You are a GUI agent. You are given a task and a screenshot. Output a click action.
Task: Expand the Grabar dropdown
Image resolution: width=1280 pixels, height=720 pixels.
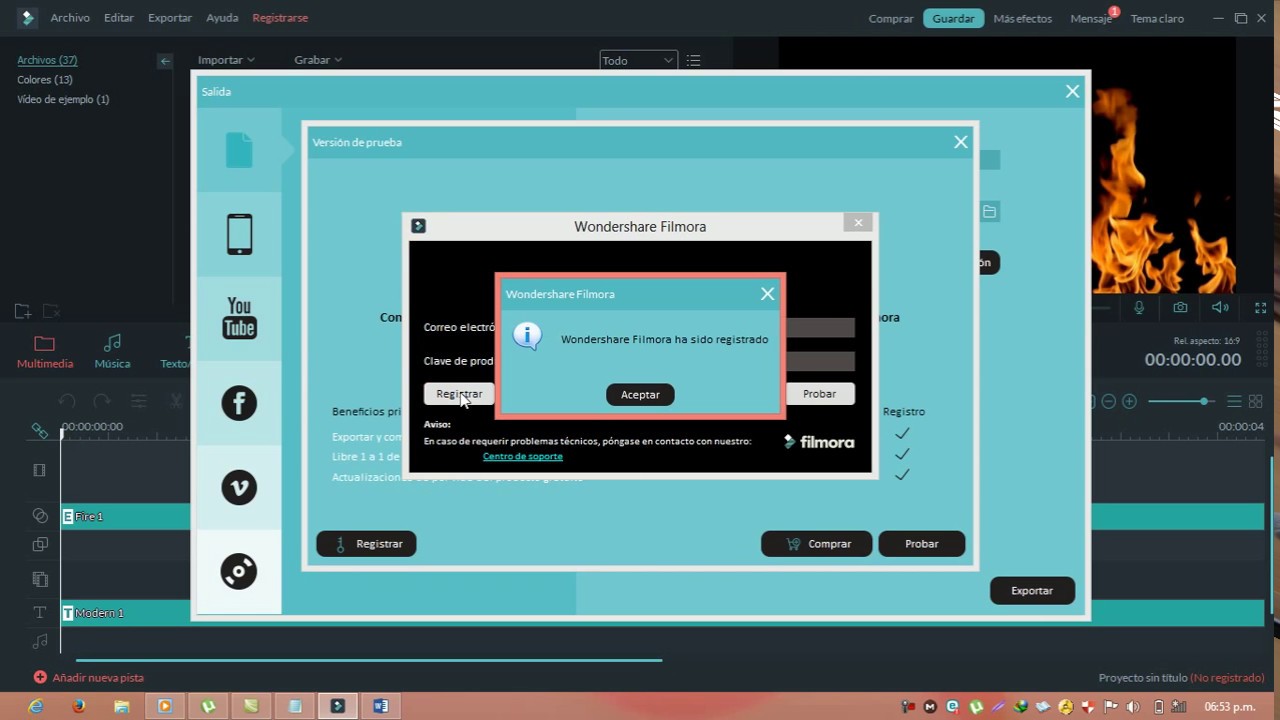[318, 60]
